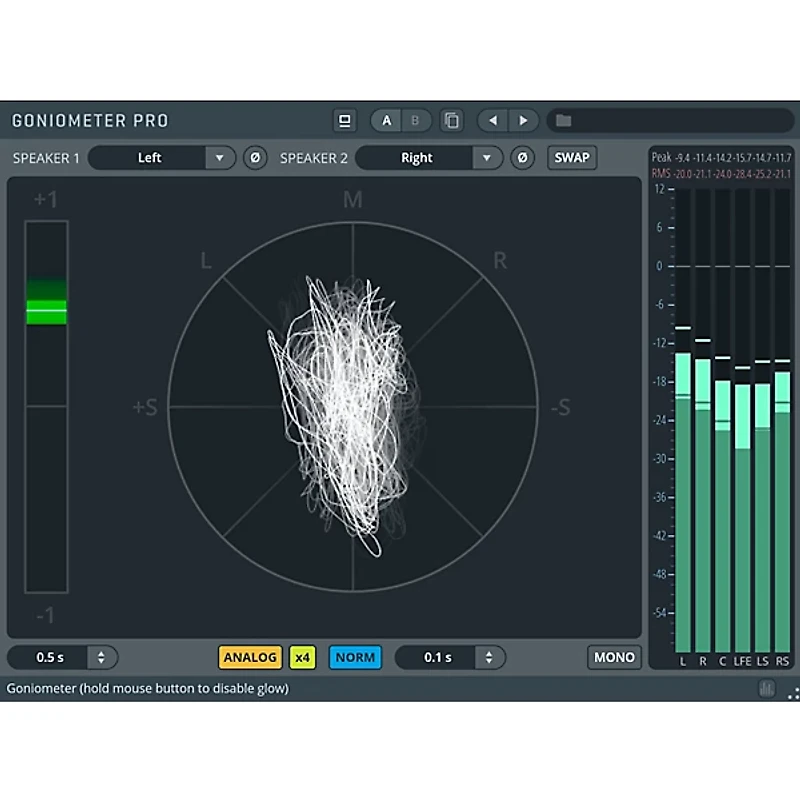800x800 pixels.
Task: Toggle the Ø phase invert for Speaker 2
Action: pyautogui.click(x=521, y=157)
